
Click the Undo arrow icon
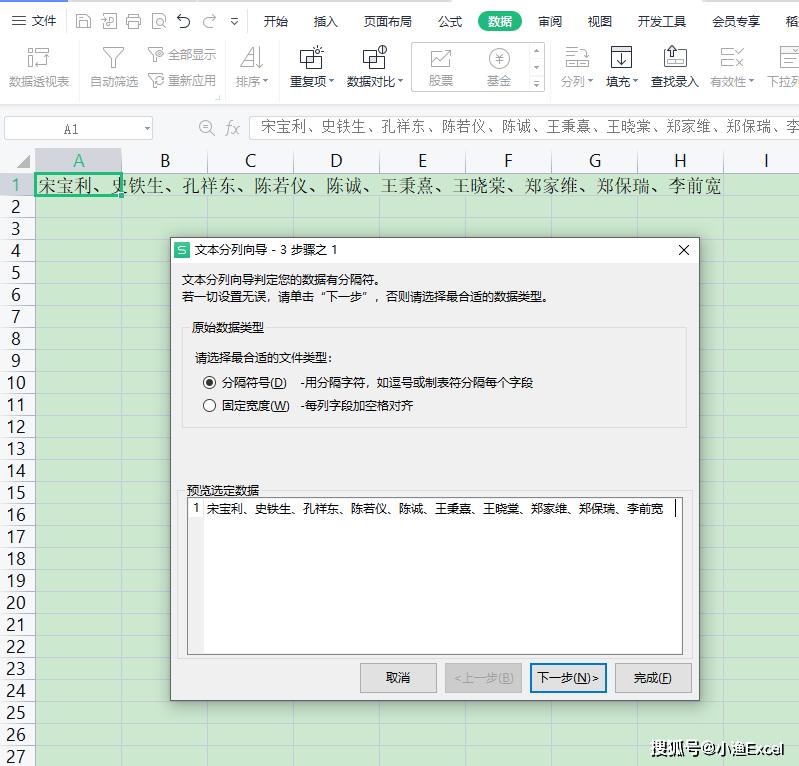pos(183,21)
